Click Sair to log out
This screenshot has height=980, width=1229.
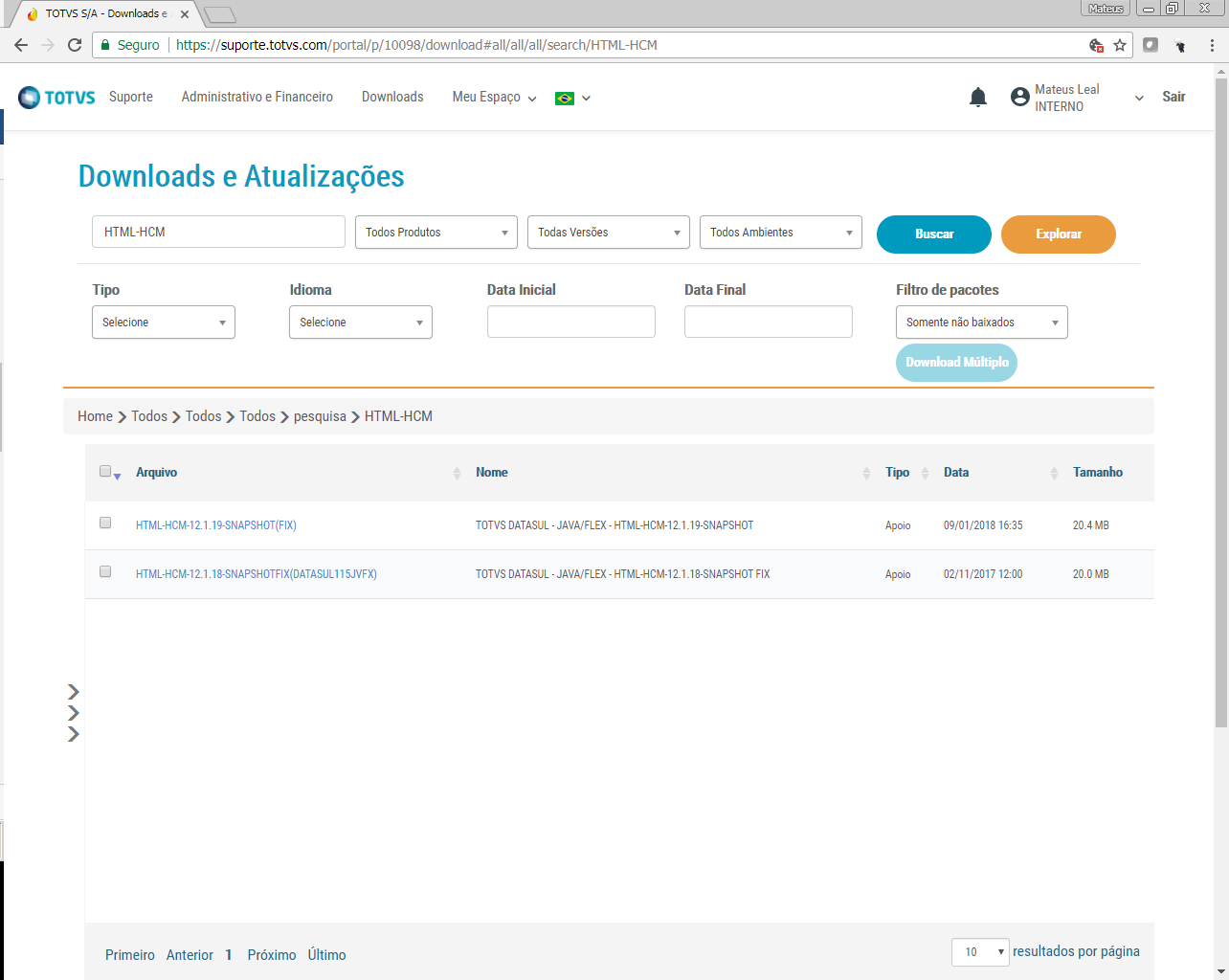coord(1173,97)
